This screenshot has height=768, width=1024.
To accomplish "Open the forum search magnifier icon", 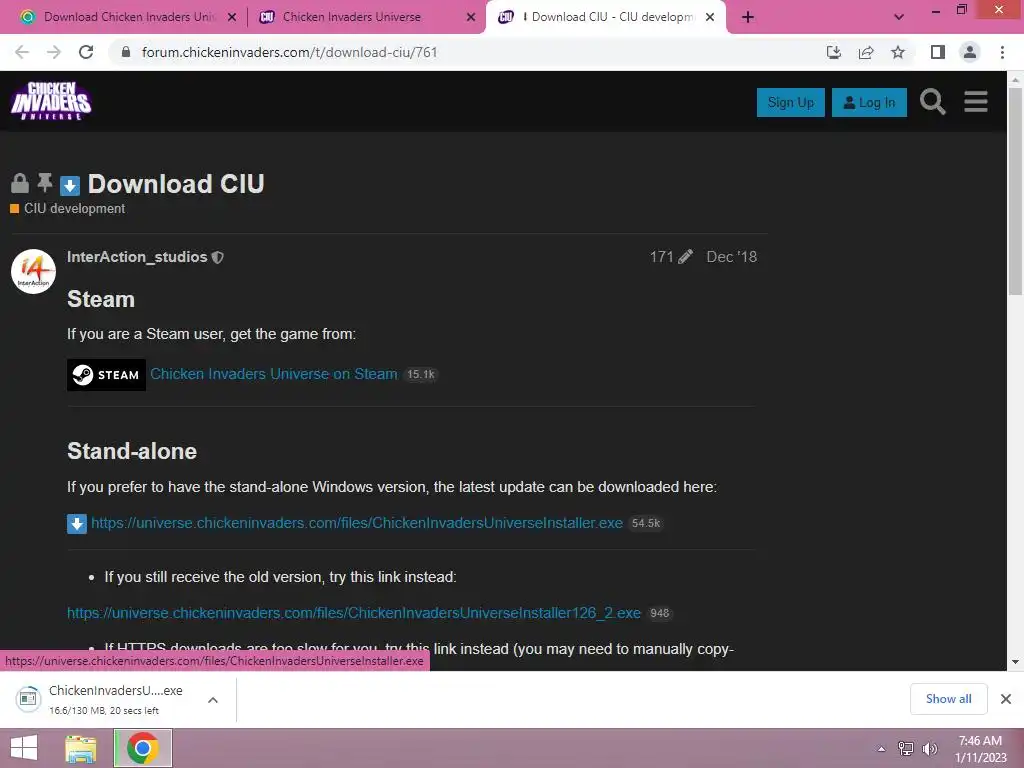I will point(933,102).
